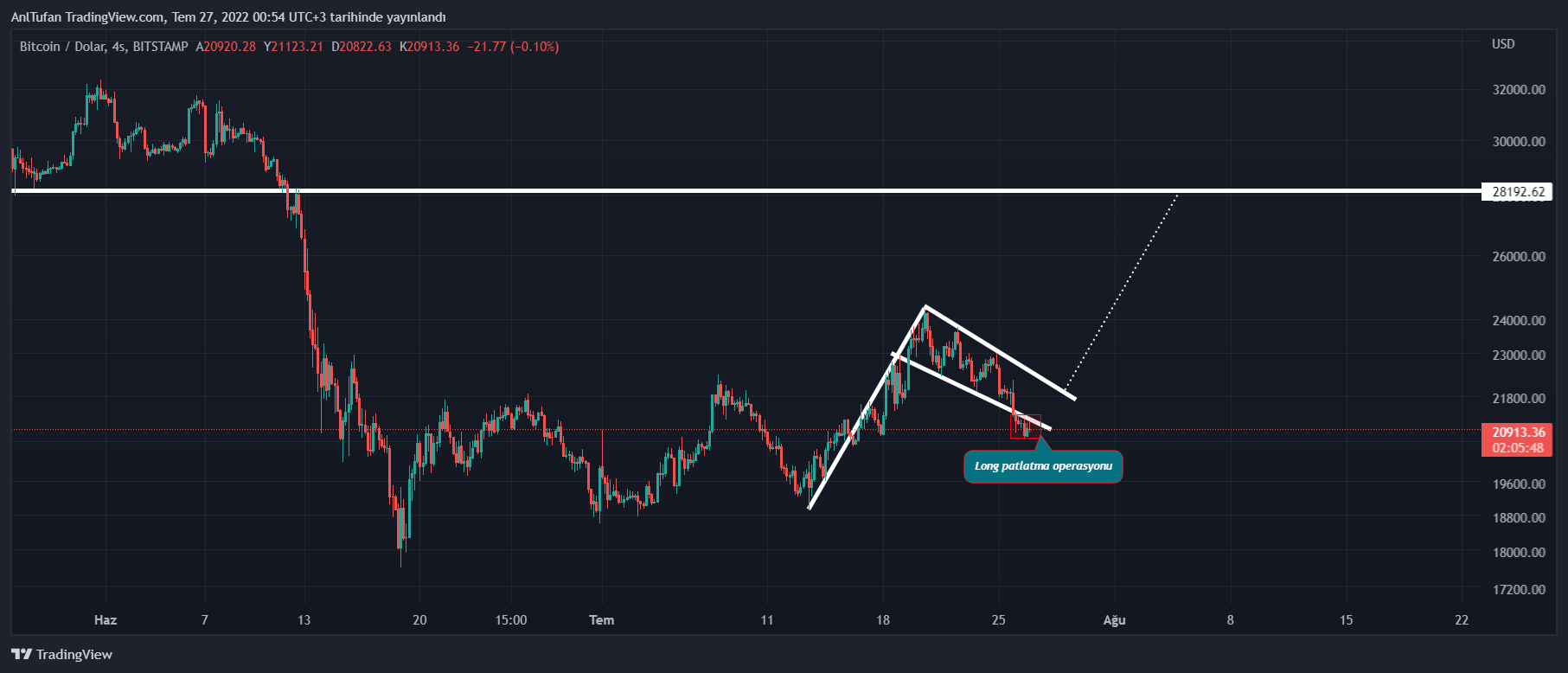Open the USD currency selector on price axis
The width and height of the screenshot is (1568, 673).
(x=1503, y=44)
